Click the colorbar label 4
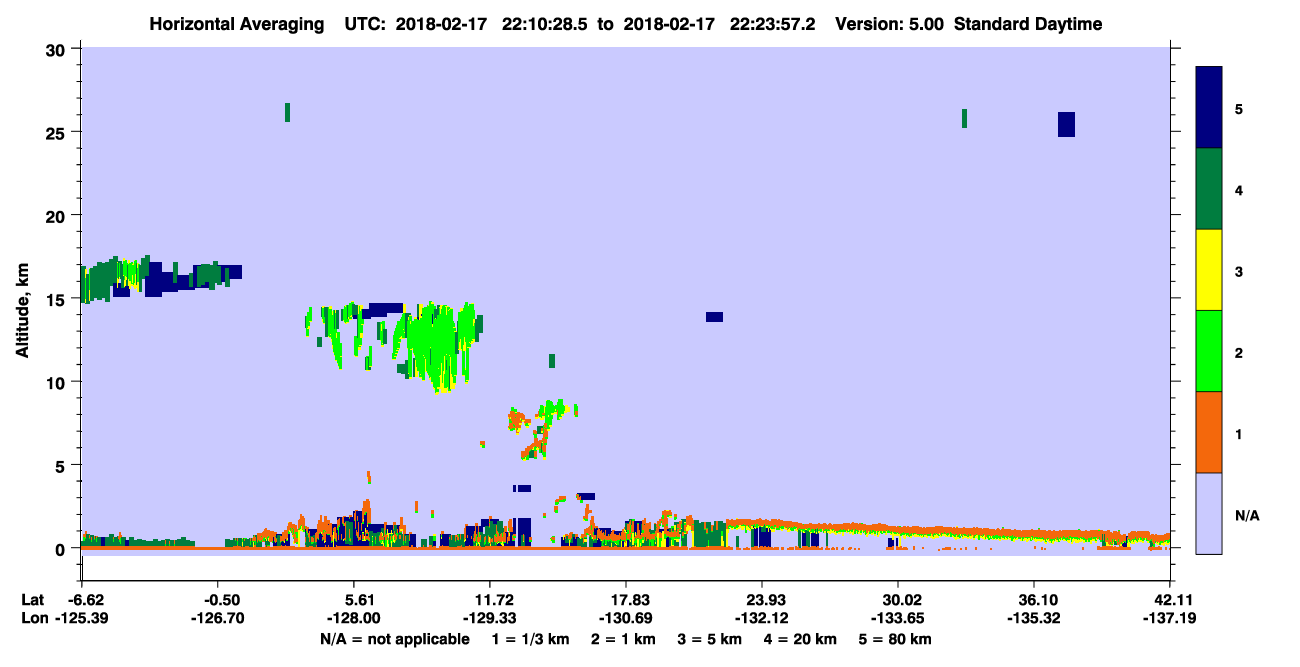1300x667 pixels. (1239, 189)
